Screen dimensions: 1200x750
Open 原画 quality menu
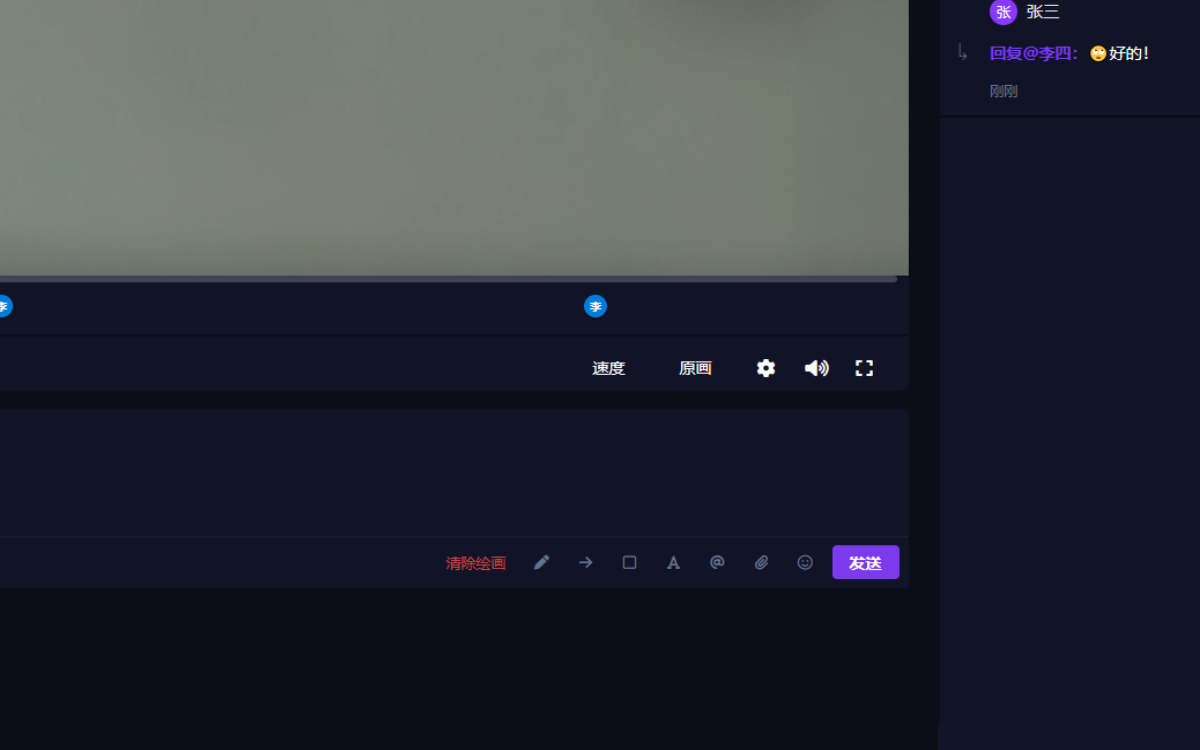(x=695, y=368)
